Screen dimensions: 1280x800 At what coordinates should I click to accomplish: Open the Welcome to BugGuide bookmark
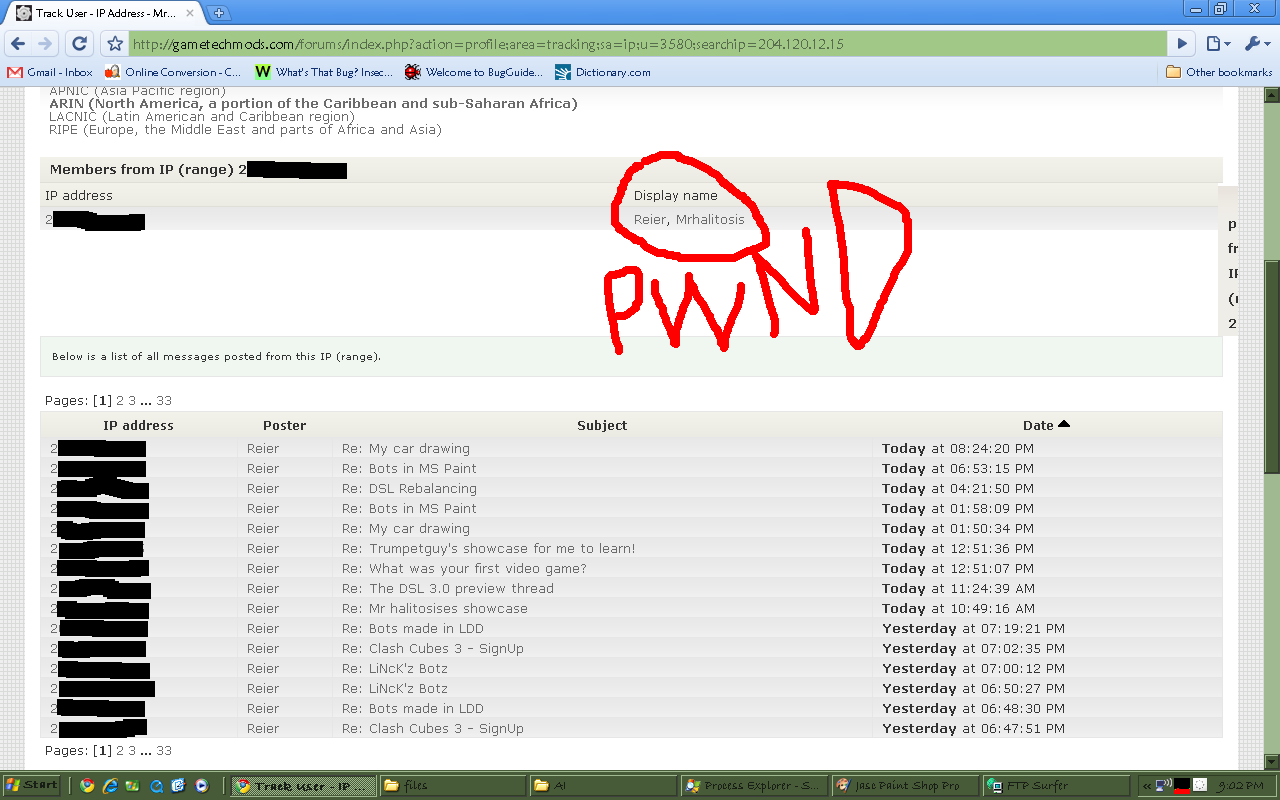(x=474, y=72)
